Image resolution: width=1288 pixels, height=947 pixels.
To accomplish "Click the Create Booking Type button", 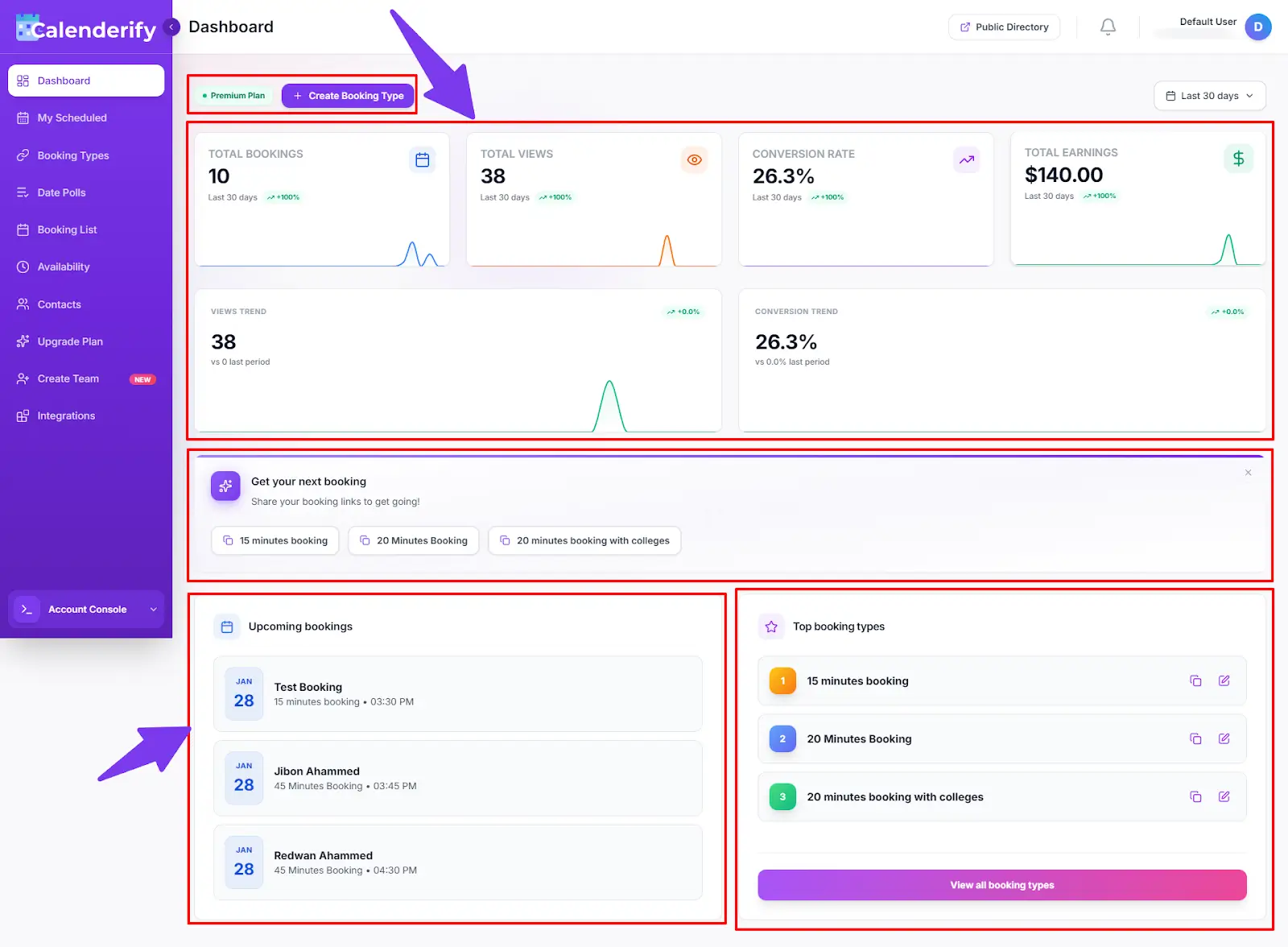I will click(x=348, y=95).
